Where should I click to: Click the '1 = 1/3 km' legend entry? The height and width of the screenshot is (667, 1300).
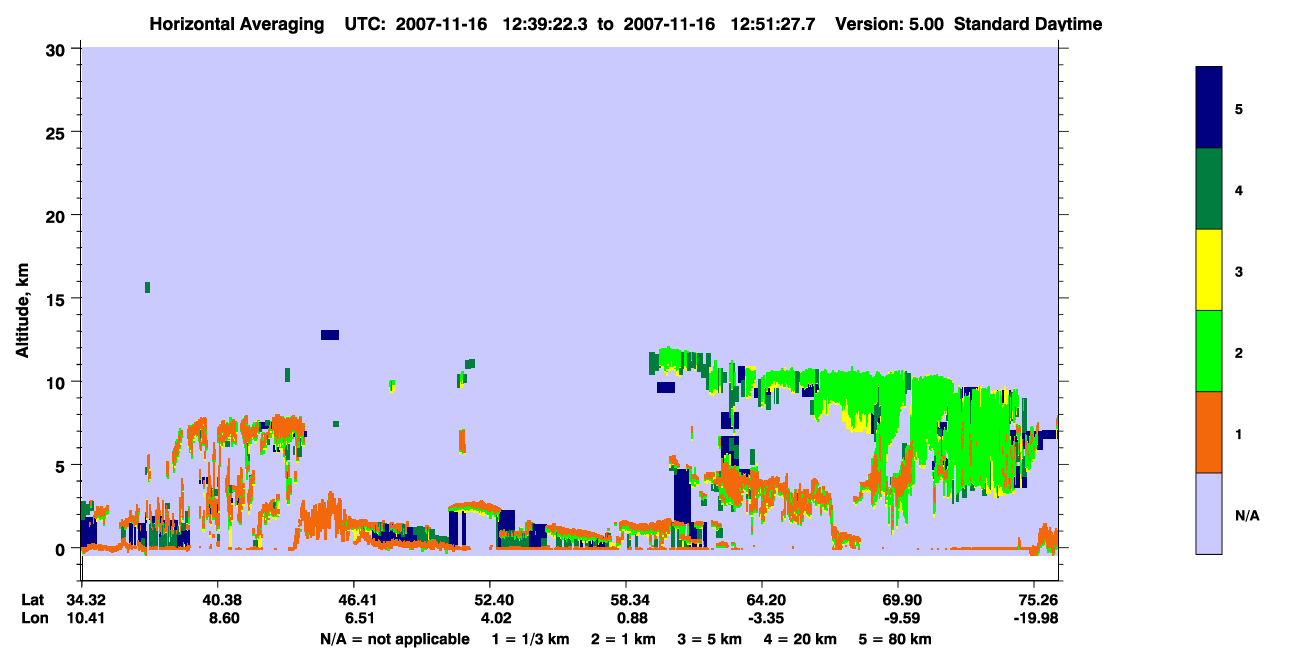coord(532,639)
